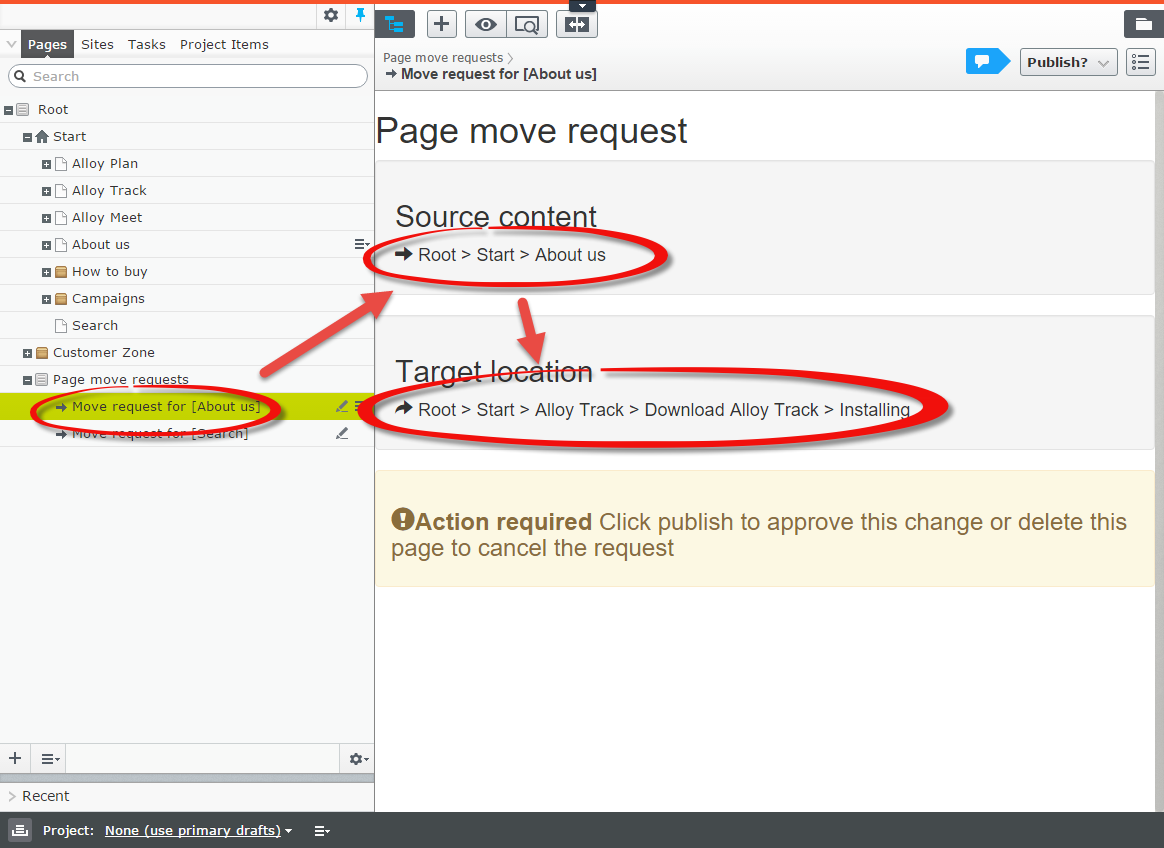The height and width of the screenshot is (848, 1164).
Task: Collapse the Page move requests node
Action: [x=27, y=380]
